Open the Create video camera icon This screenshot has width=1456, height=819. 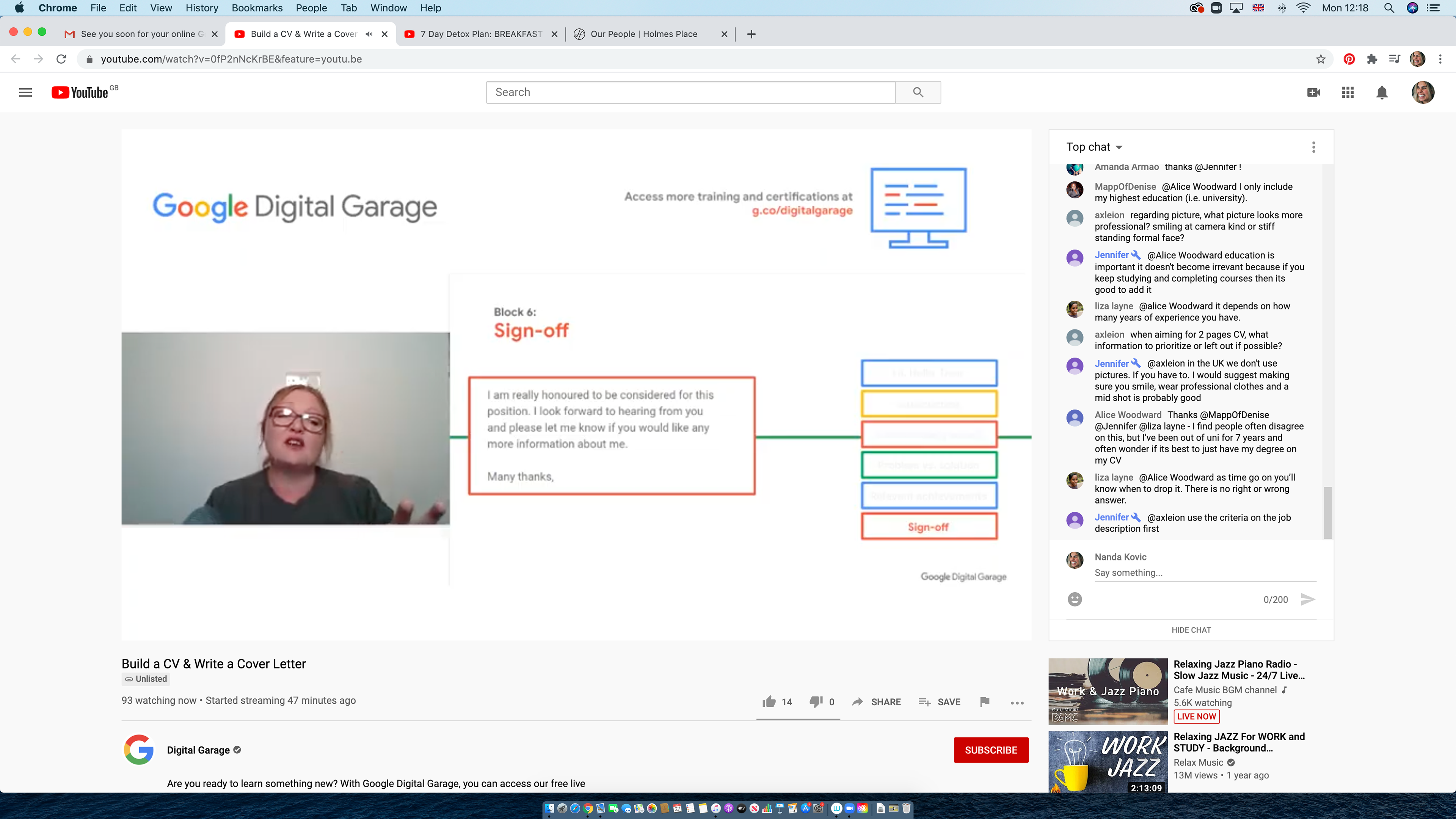pyautogui.click(x=1313, y=92)
